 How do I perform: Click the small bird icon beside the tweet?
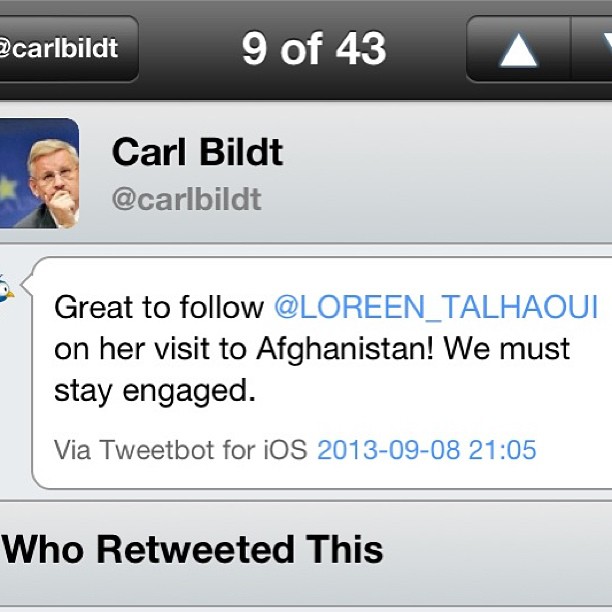7,289
